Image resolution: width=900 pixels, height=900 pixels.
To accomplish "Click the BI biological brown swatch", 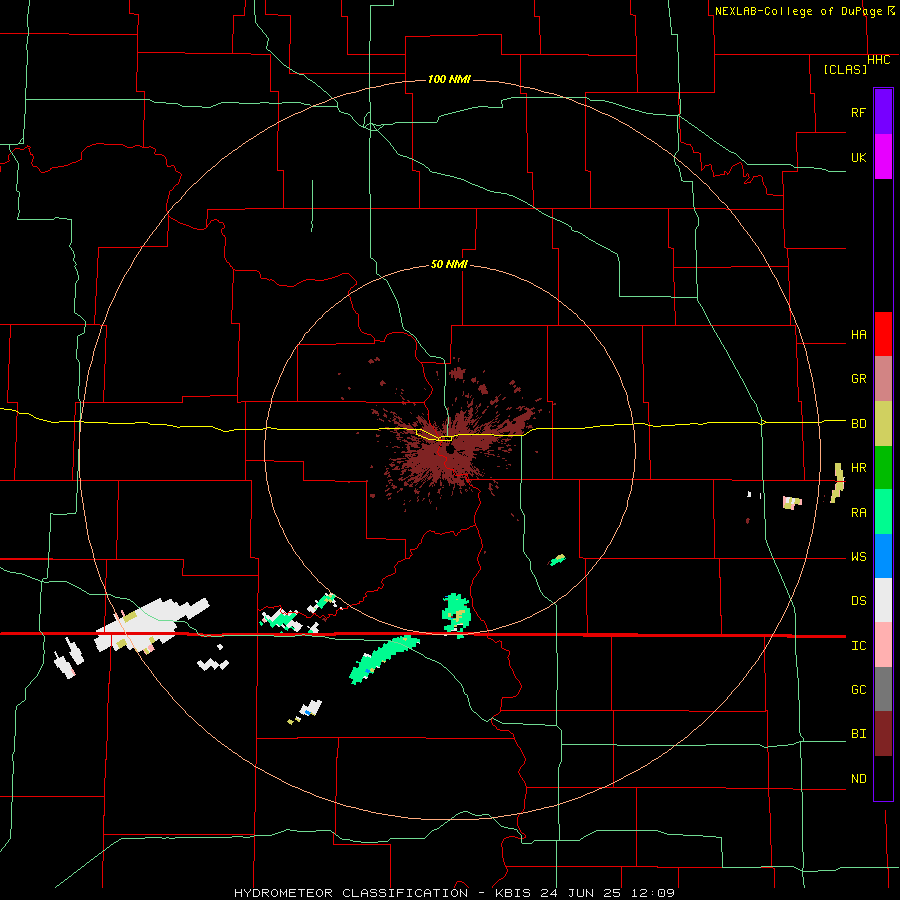I will coord(883,734).
